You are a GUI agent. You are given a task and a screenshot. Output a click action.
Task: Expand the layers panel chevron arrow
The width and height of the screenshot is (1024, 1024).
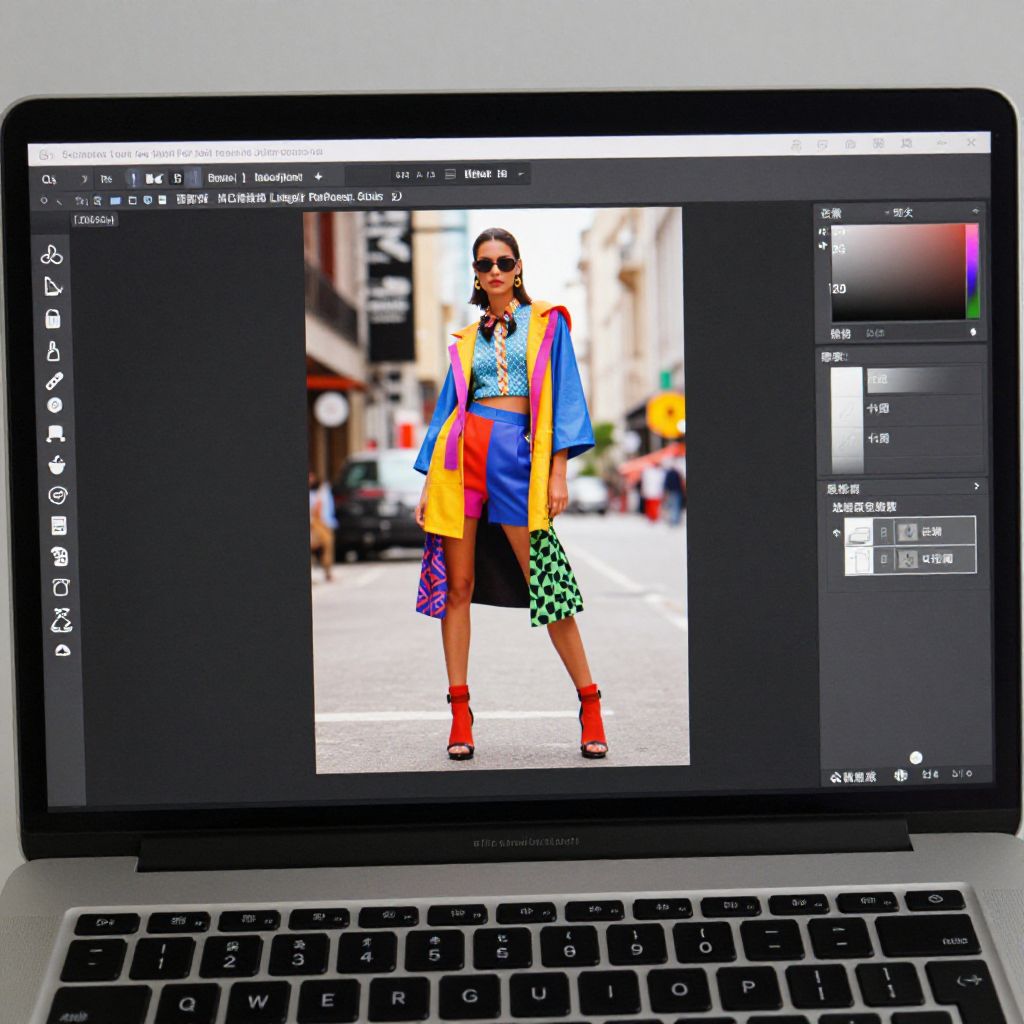[976, 487]
